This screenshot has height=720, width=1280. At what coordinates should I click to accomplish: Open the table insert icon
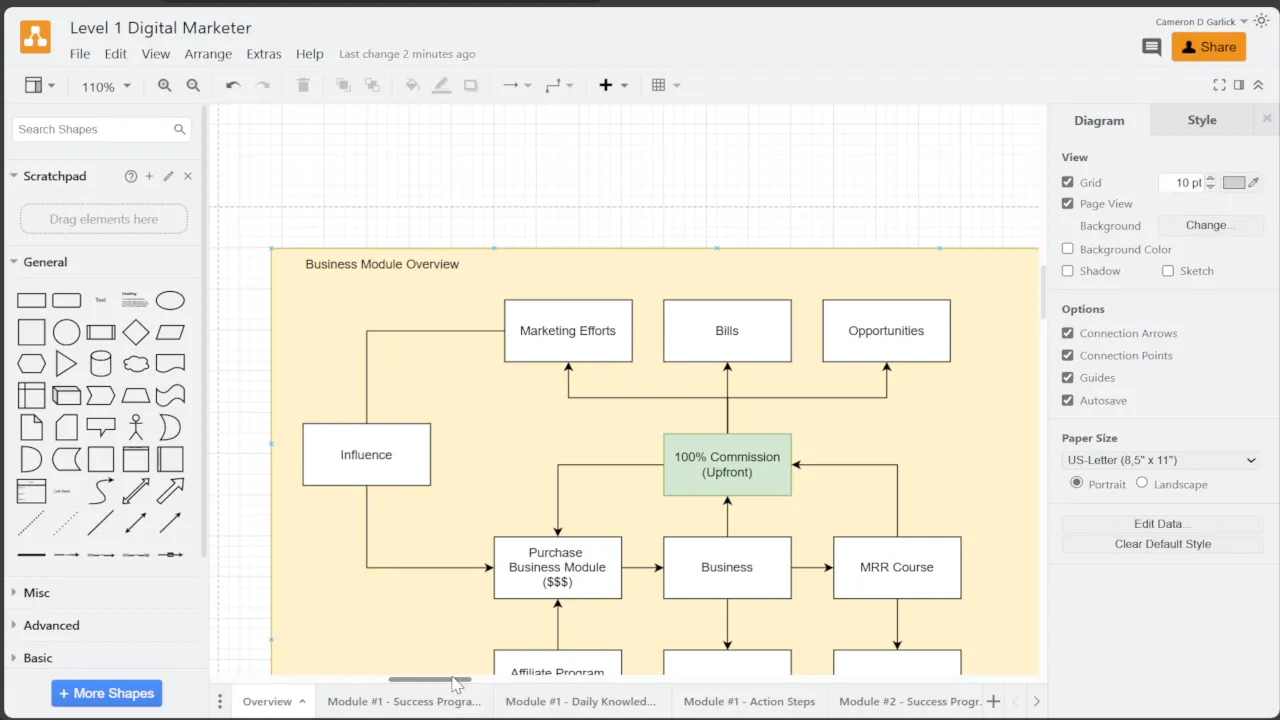[x=658, y=86]
